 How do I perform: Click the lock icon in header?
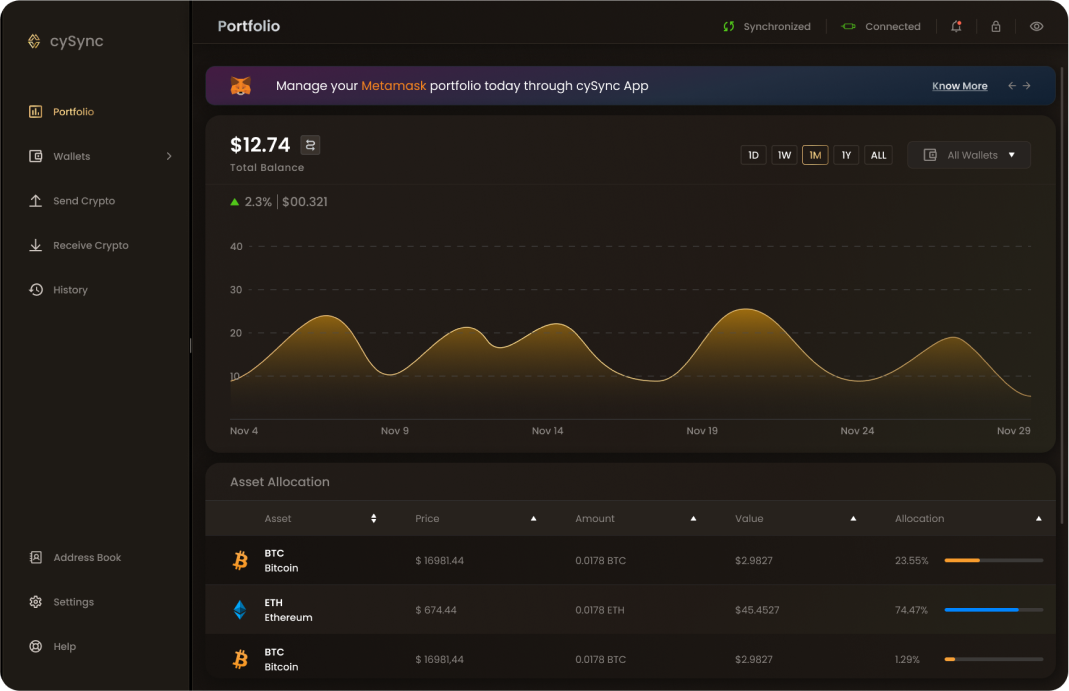996,27
